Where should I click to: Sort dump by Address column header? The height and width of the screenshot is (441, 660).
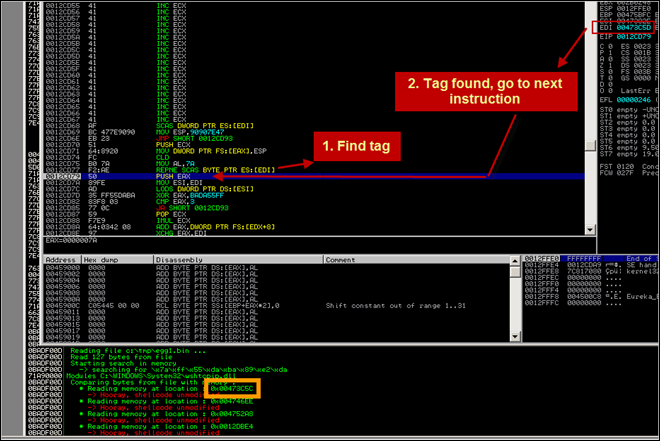coord(62,259)
